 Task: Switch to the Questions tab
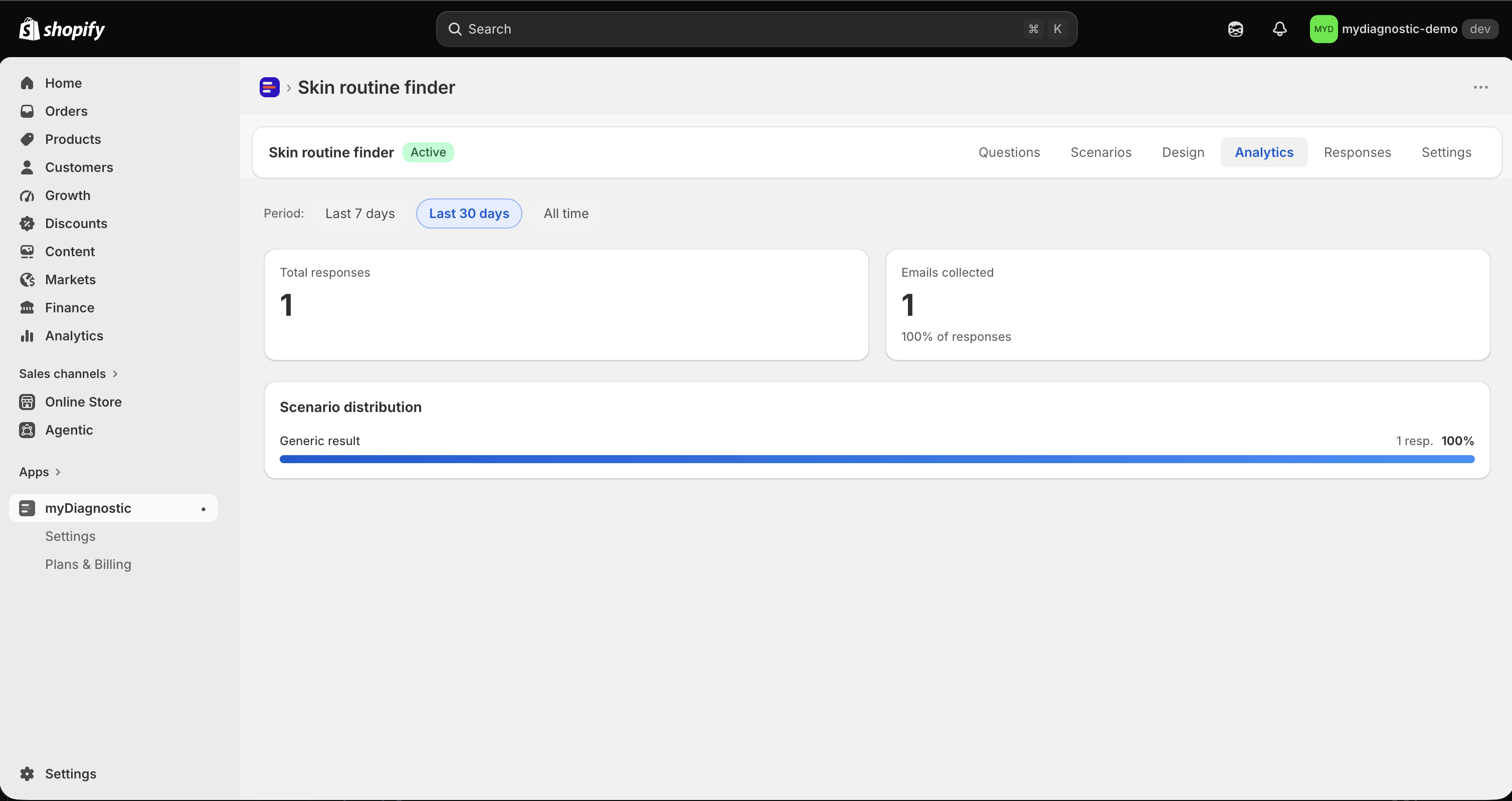(x=1009, y=152)
